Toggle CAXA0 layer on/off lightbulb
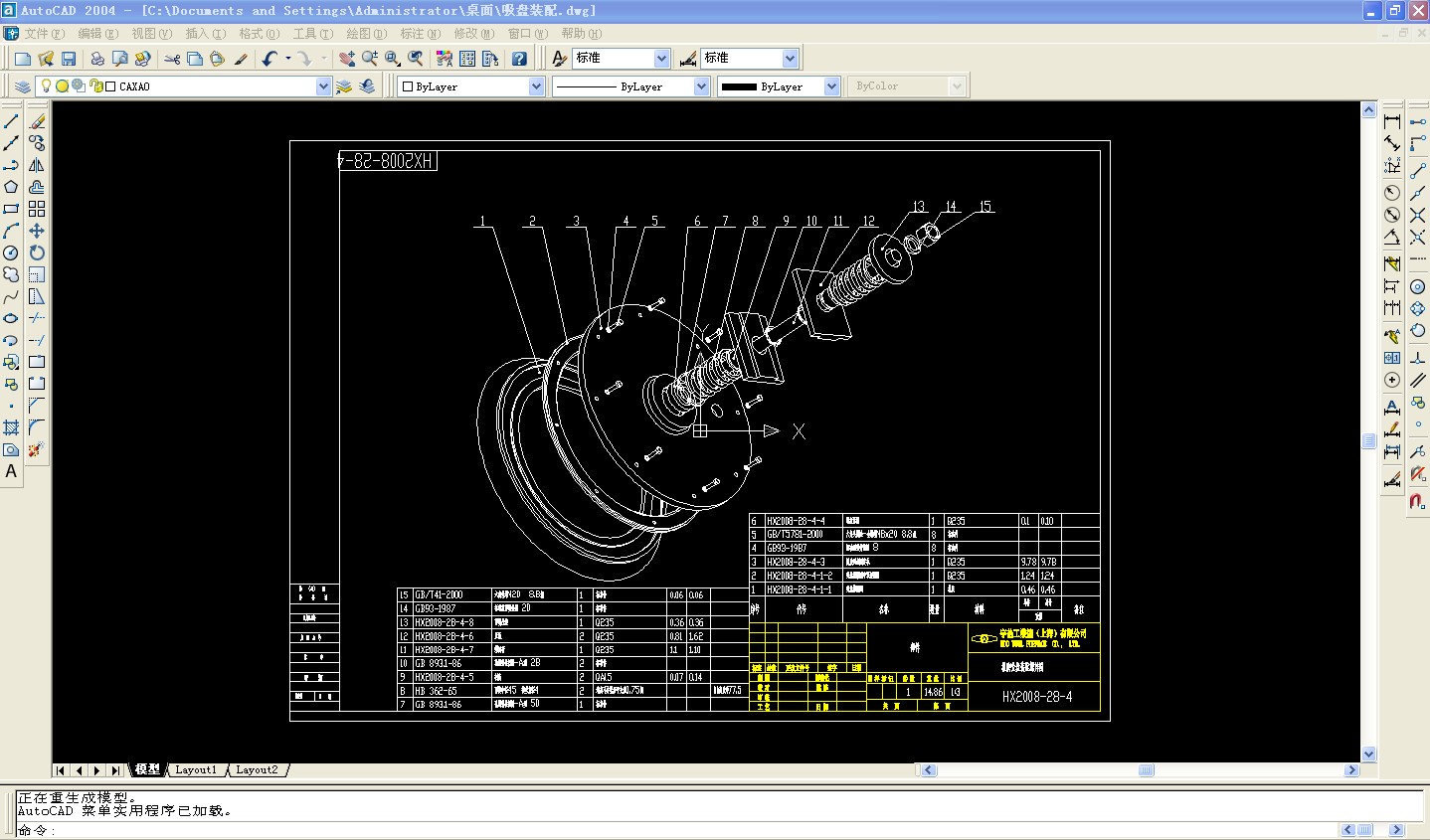The width and height of the screenshot is (1430, 840). click(x=46, y=86)
